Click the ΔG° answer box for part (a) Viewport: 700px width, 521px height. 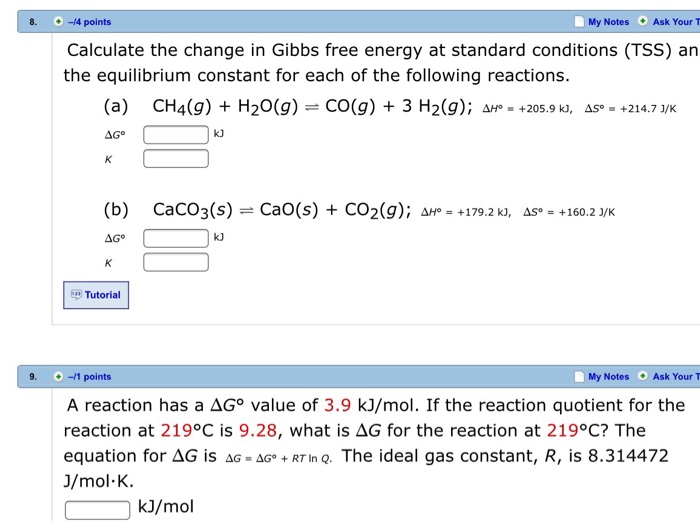tap(176, 134)
